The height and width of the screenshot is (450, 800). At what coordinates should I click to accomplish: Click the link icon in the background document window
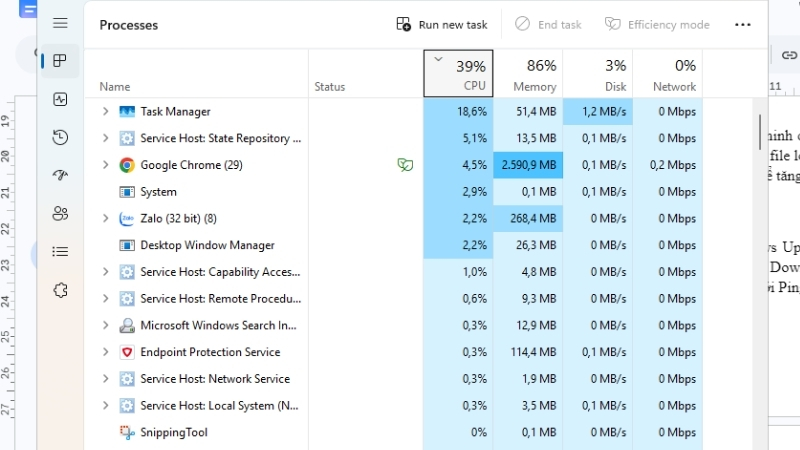click(789, 55)
